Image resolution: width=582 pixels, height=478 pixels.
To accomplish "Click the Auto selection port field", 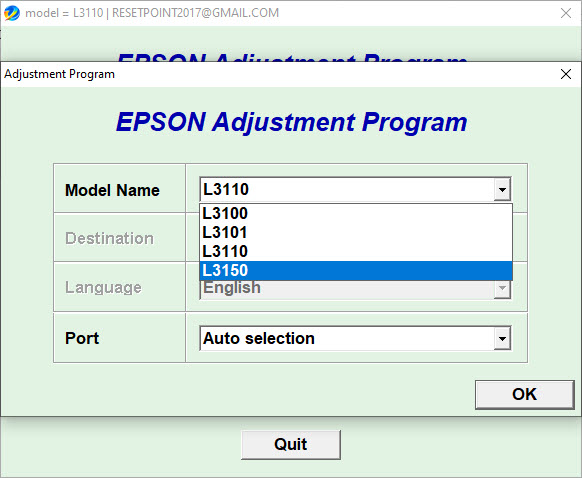I will pos(355,338).
